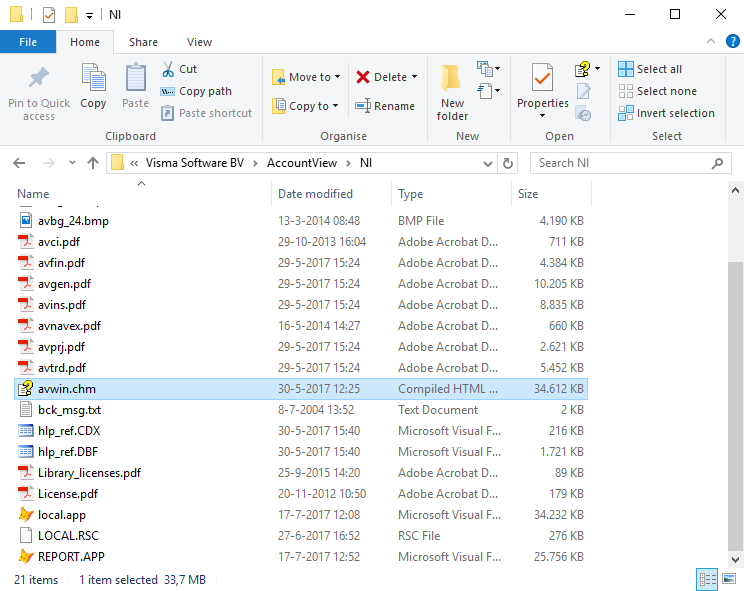Click Pin to Quick access icon

point(39,77)
